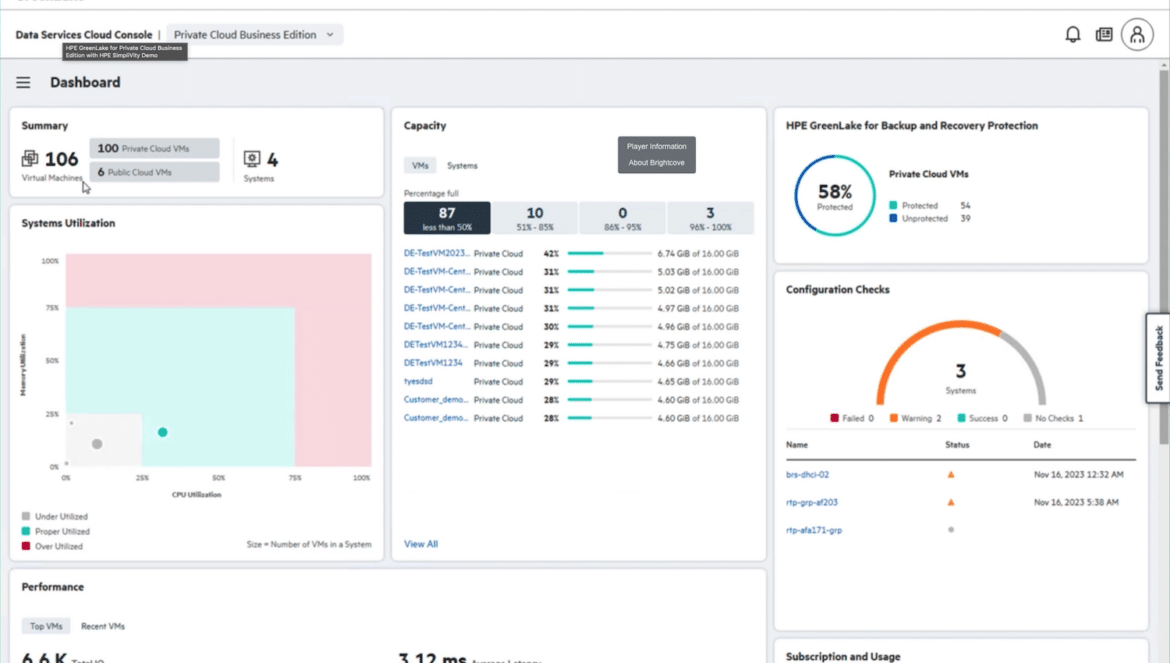Screen dimensions: 1170x663
Task: Click the large grey system dot in utilization chart
Action: click(97, 444)
